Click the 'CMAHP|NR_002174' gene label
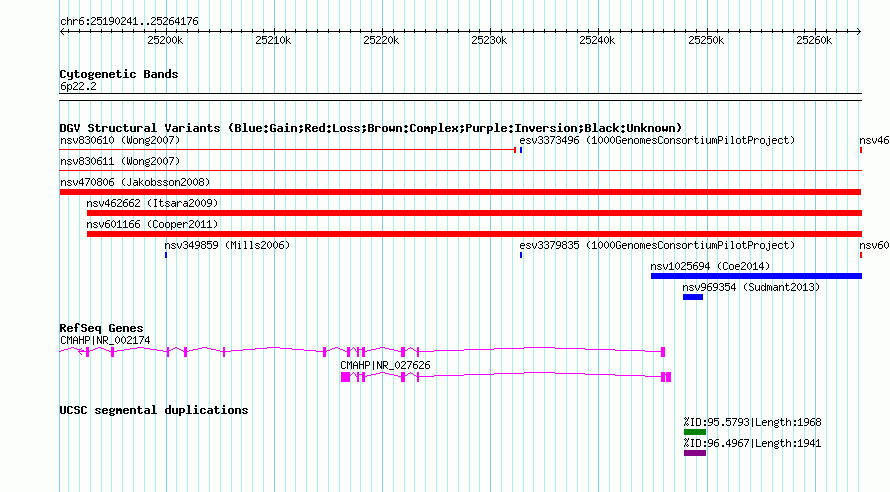Image resolution: width=890 pixels, height=492 pixels. pyautogui.click(x=105, y=341)
